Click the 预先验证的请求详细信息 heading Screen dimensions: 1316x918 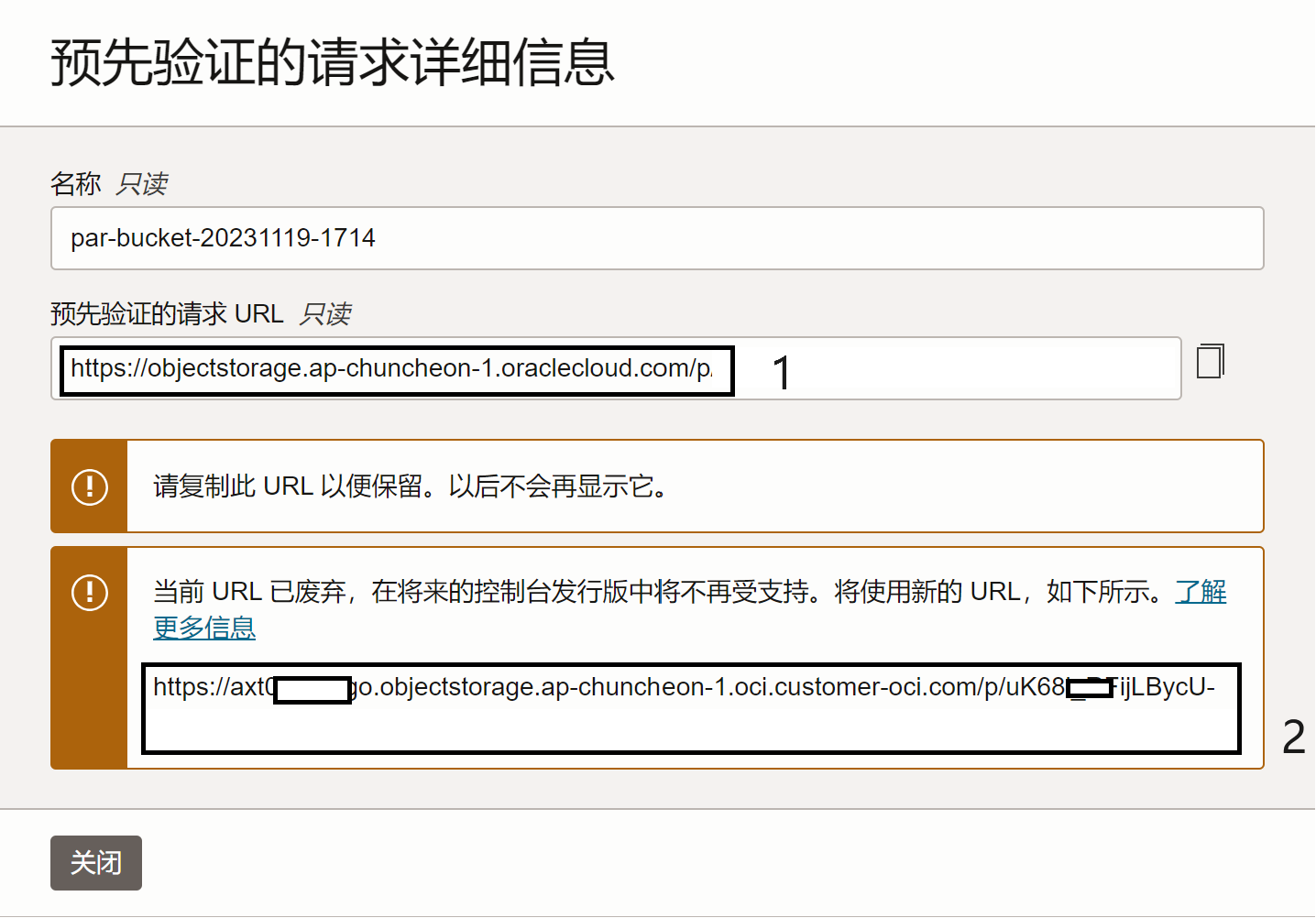(x=332, y=62)
